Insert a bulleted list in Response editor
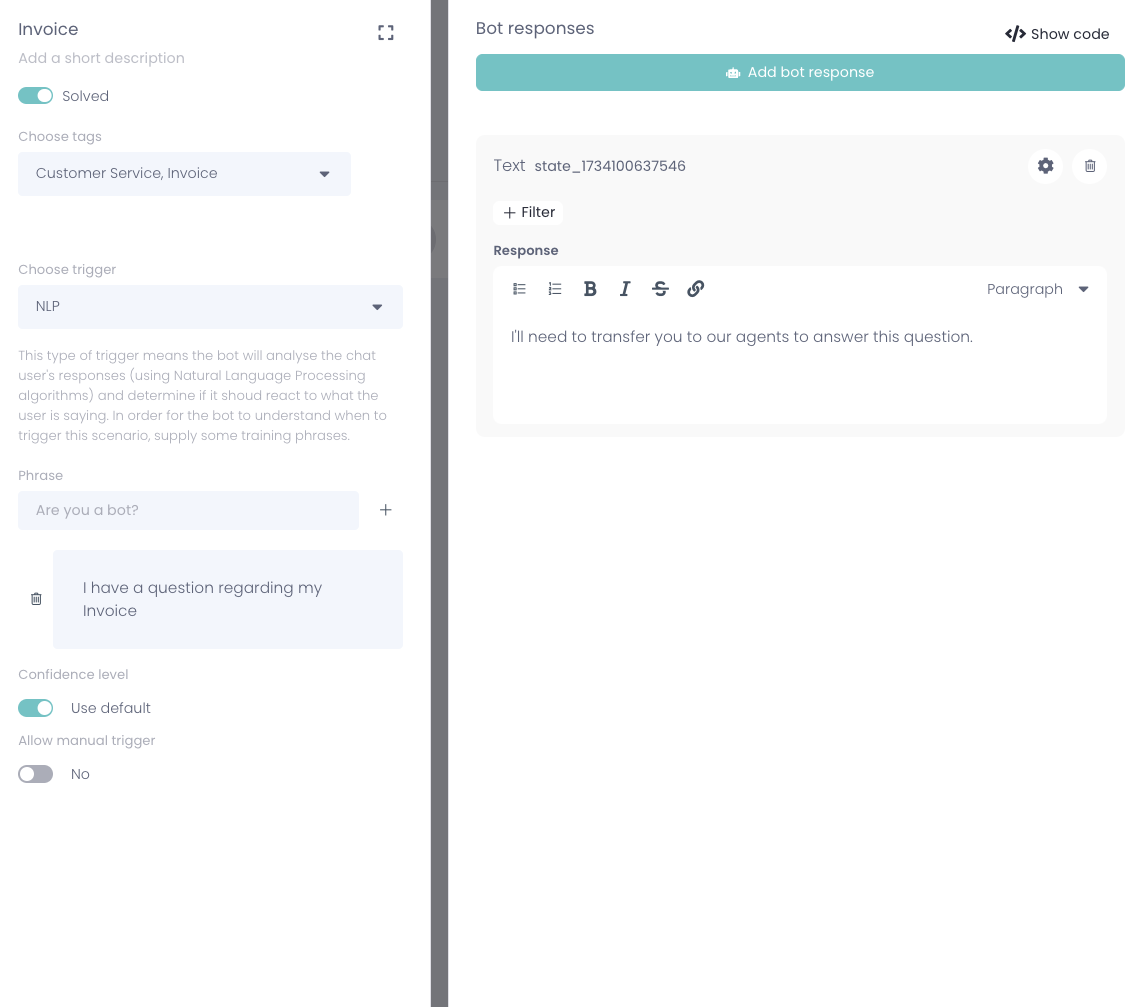This screenshot has height=1007, width=1145. 520,289
